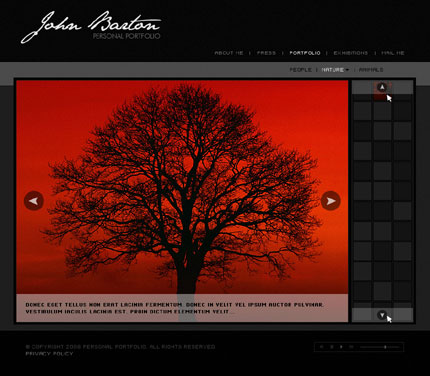The width and height of the screenshot is (430, 376).
Task: Click the John Barton logo
Action: 91,27
